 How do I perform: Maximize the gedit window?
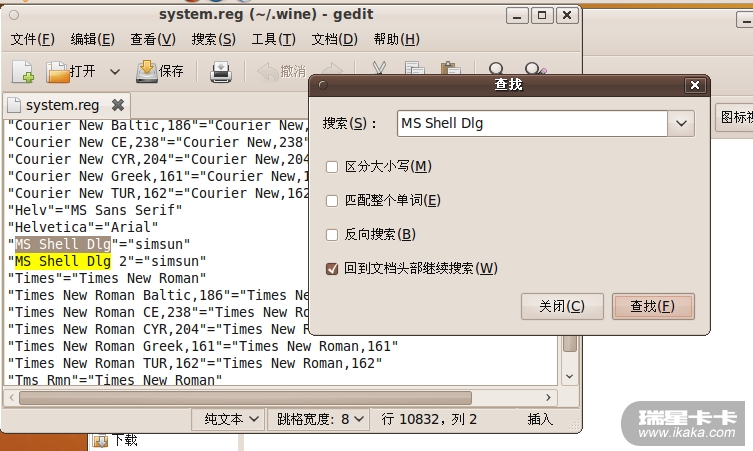coord(542,15)
